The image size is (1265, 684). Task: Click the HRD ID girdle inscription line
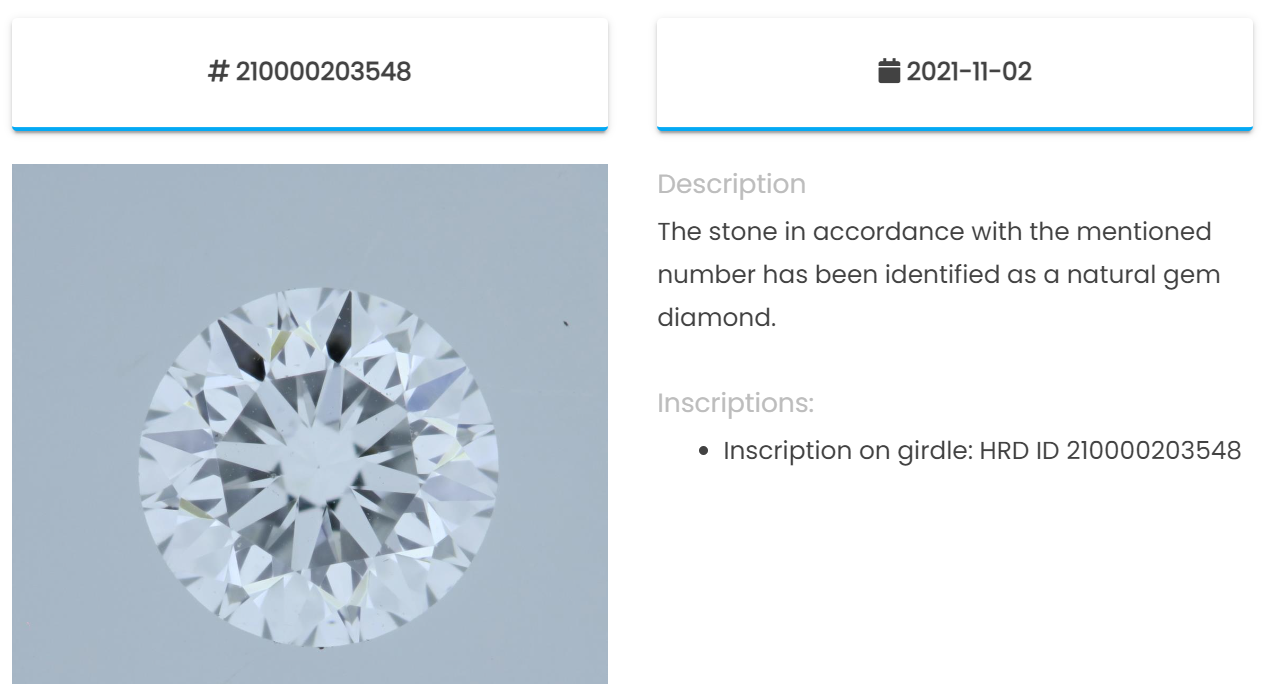982,450
